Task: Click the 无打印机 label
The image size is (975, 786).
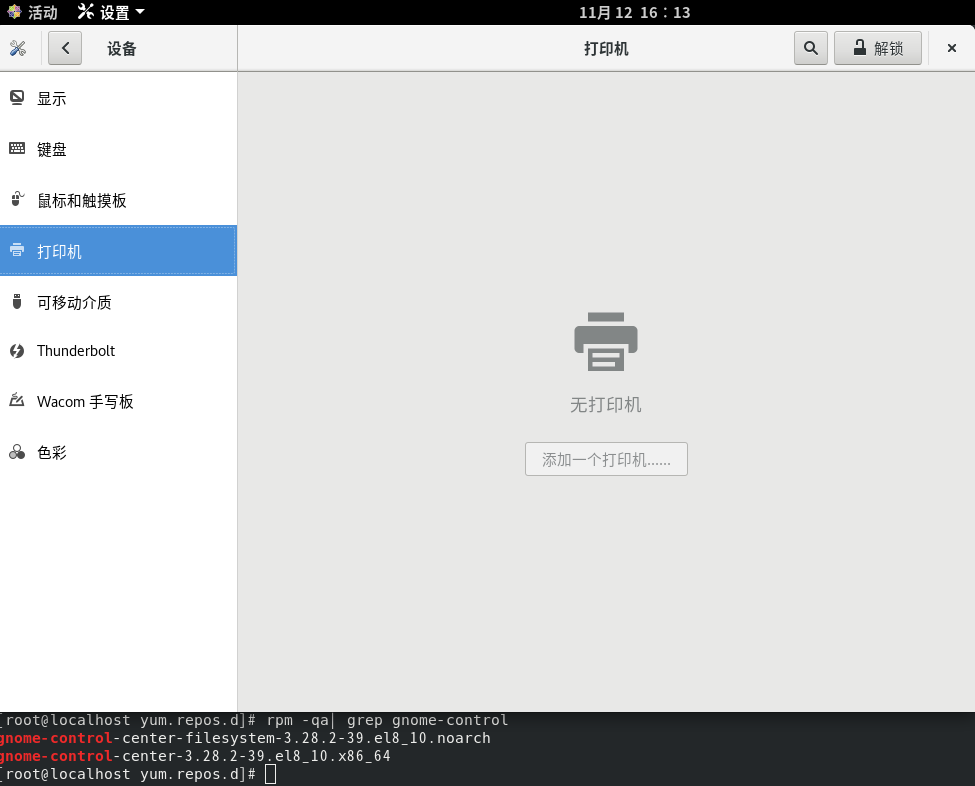Action: click(606, 405)
